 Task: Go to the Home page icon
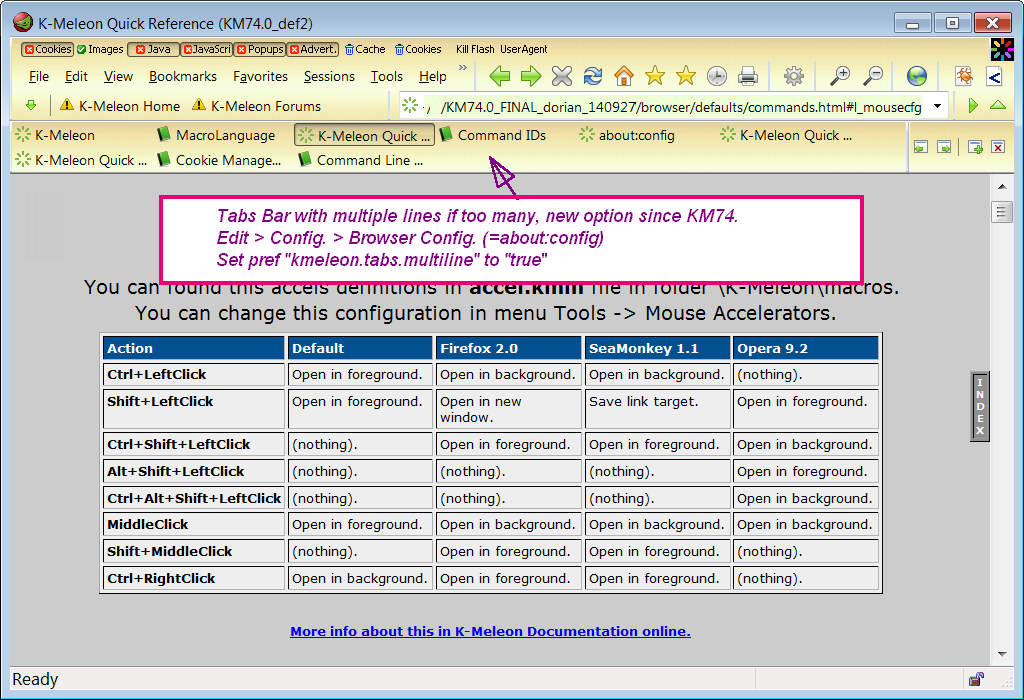pyautogui.click(x=624, y=76)
